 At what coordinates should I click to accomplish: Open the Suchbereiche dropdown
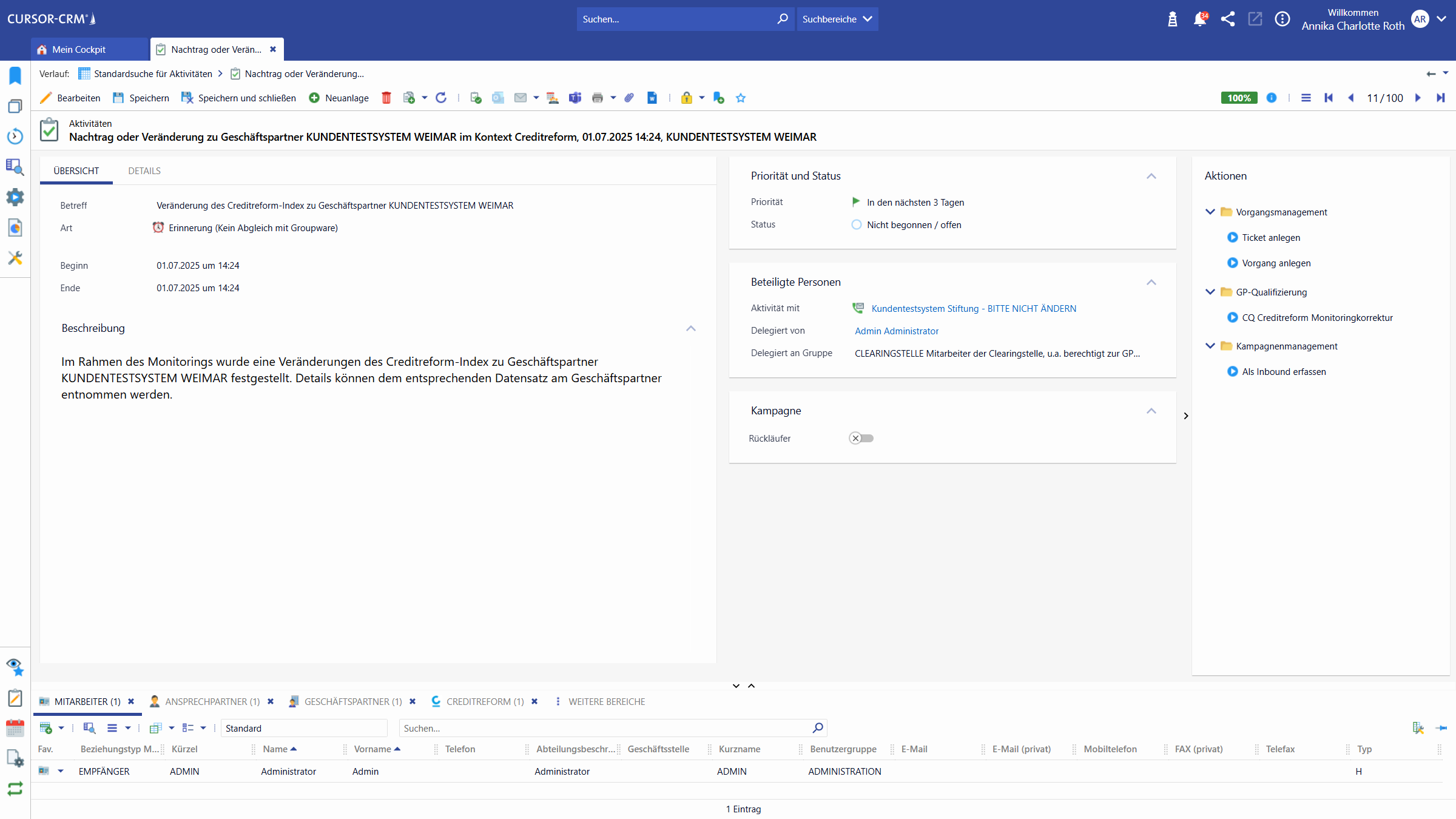(837, 19)
